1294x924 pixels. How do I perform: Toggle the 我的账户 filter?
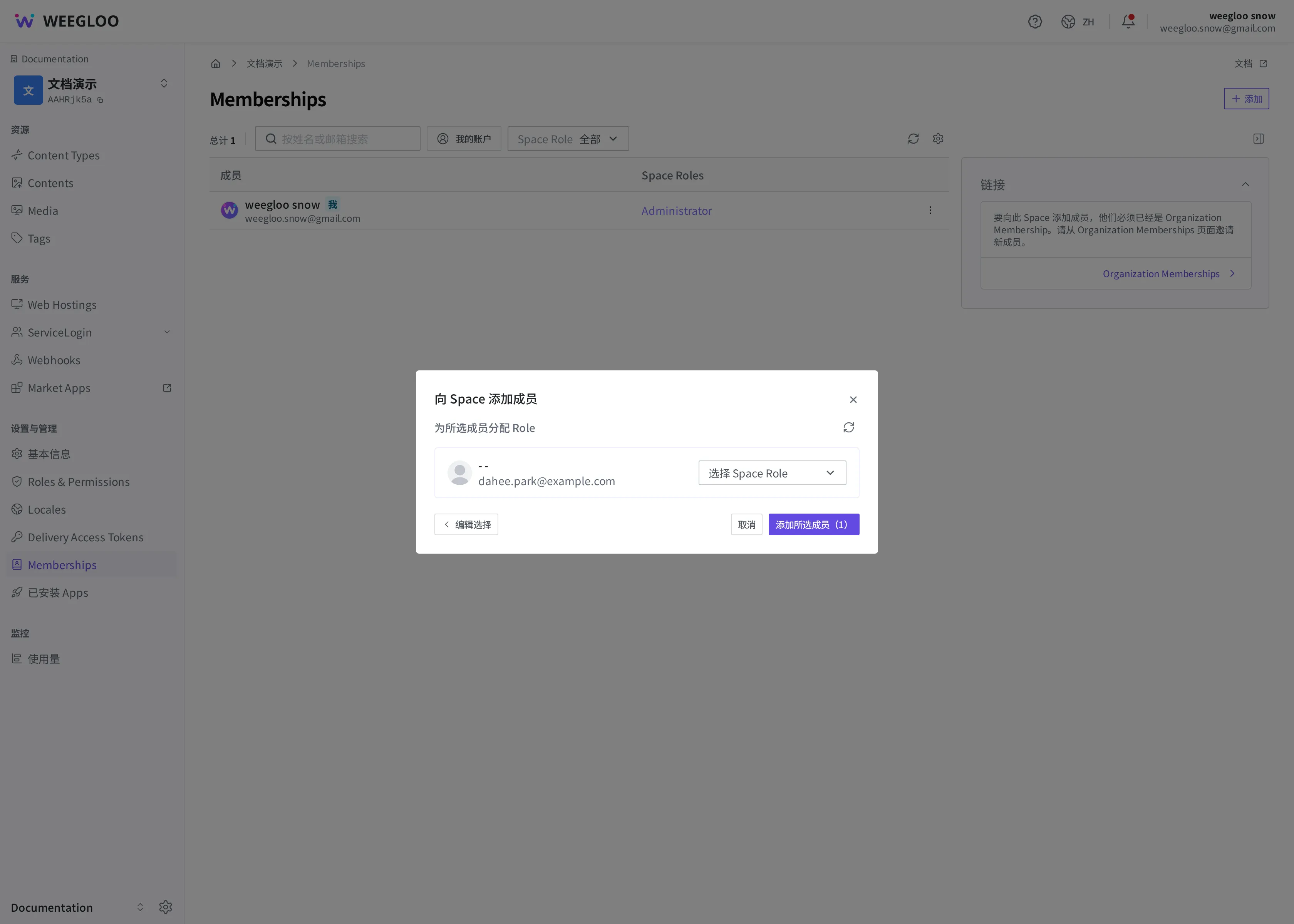tap(464, 139)
